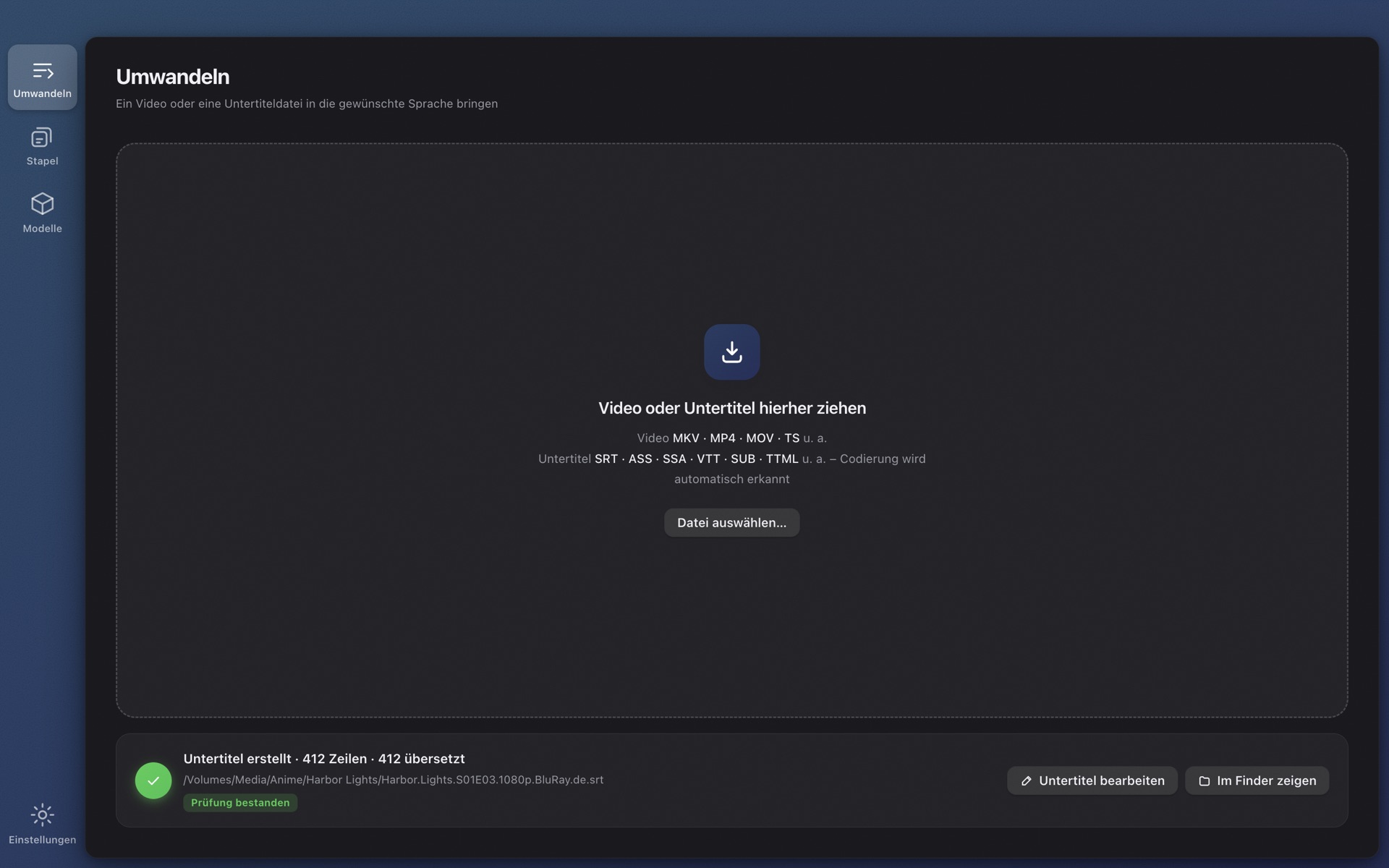Select the Modelle cube icon
Screen dimensions: 1389x868
coord(42,204)
